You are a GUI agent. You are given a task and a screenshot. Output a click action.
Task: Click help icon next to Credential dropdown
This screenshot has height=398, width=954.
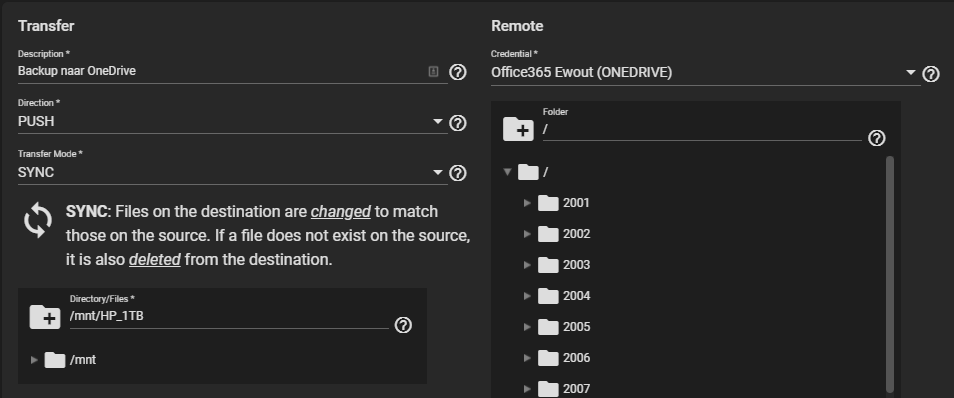931,74
